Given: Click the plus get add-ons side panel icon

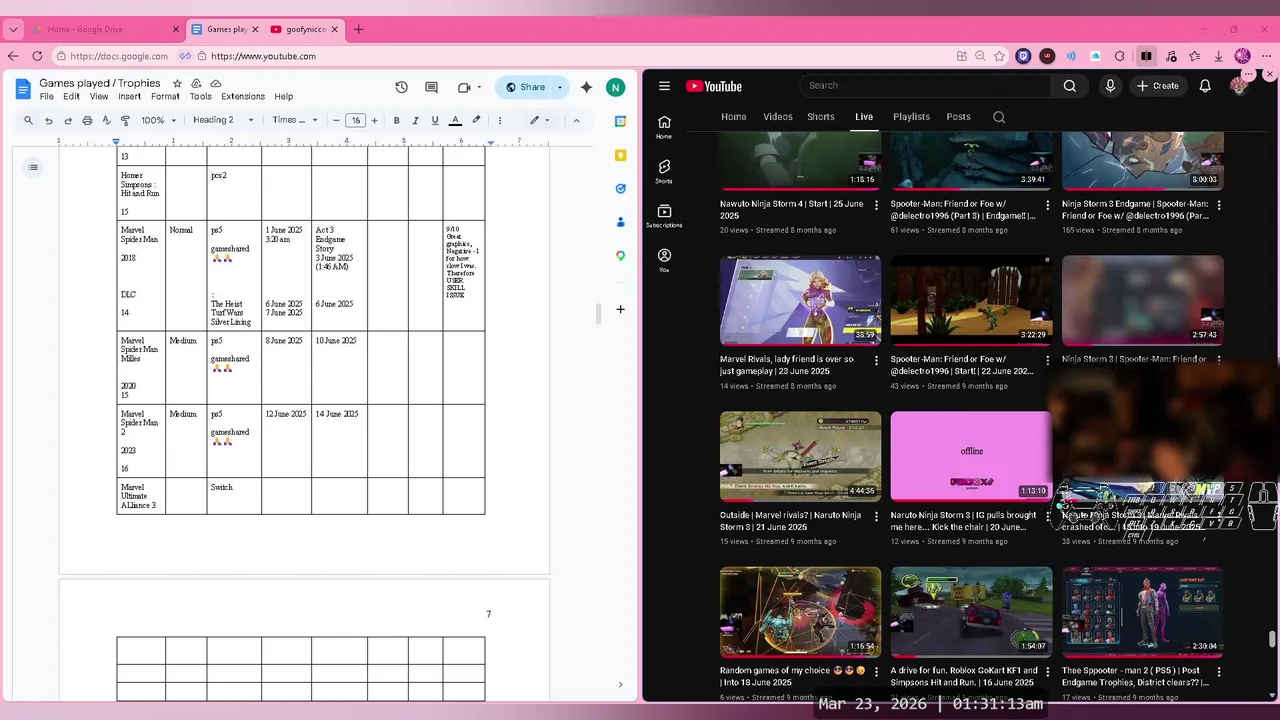Looking at the screenshot, I should click(620, 309).
